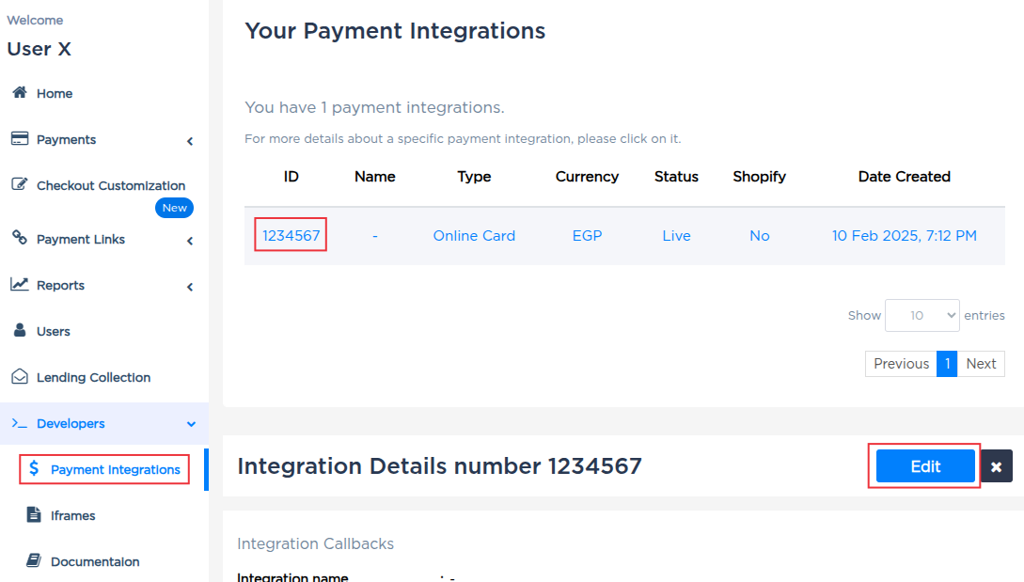Click the Iframes file icon

pos(33,515)
